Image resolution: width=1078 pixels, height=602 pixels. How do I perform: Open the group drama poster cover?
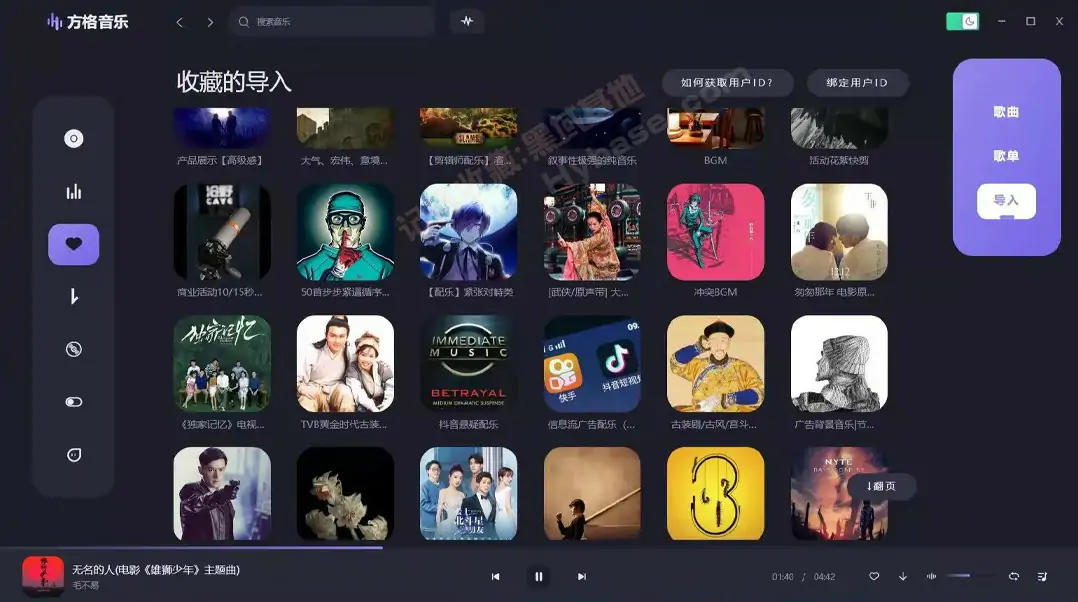pos(468,494)
